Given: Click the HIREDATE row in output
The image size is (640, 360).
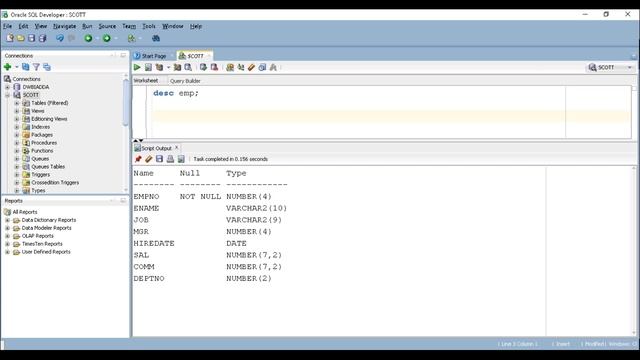Looking at the screenshot, I should click(x=190, y=243).
